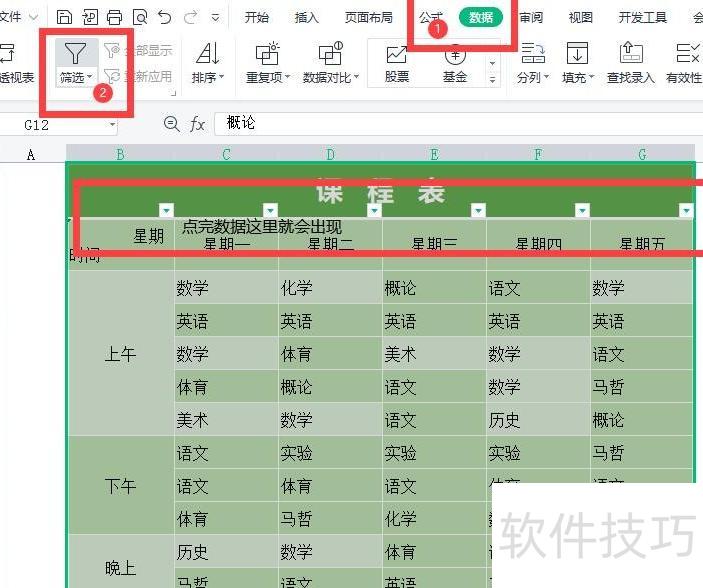Image resolution: width=703 pixels, height=588 pixels.
Task: Open filter dropdown on column E
Action: (x=478, y=210)
